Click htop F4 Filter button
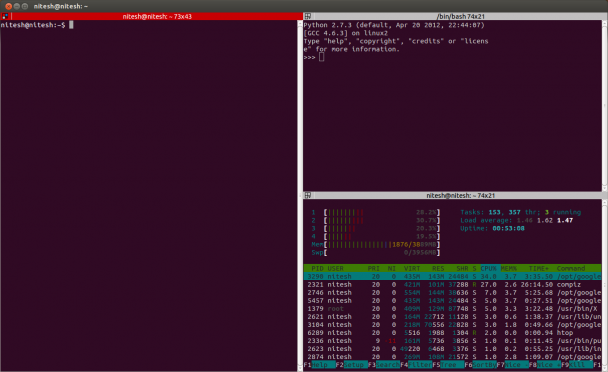Viewport: 608px width, 372px height. tap(416, 365)
